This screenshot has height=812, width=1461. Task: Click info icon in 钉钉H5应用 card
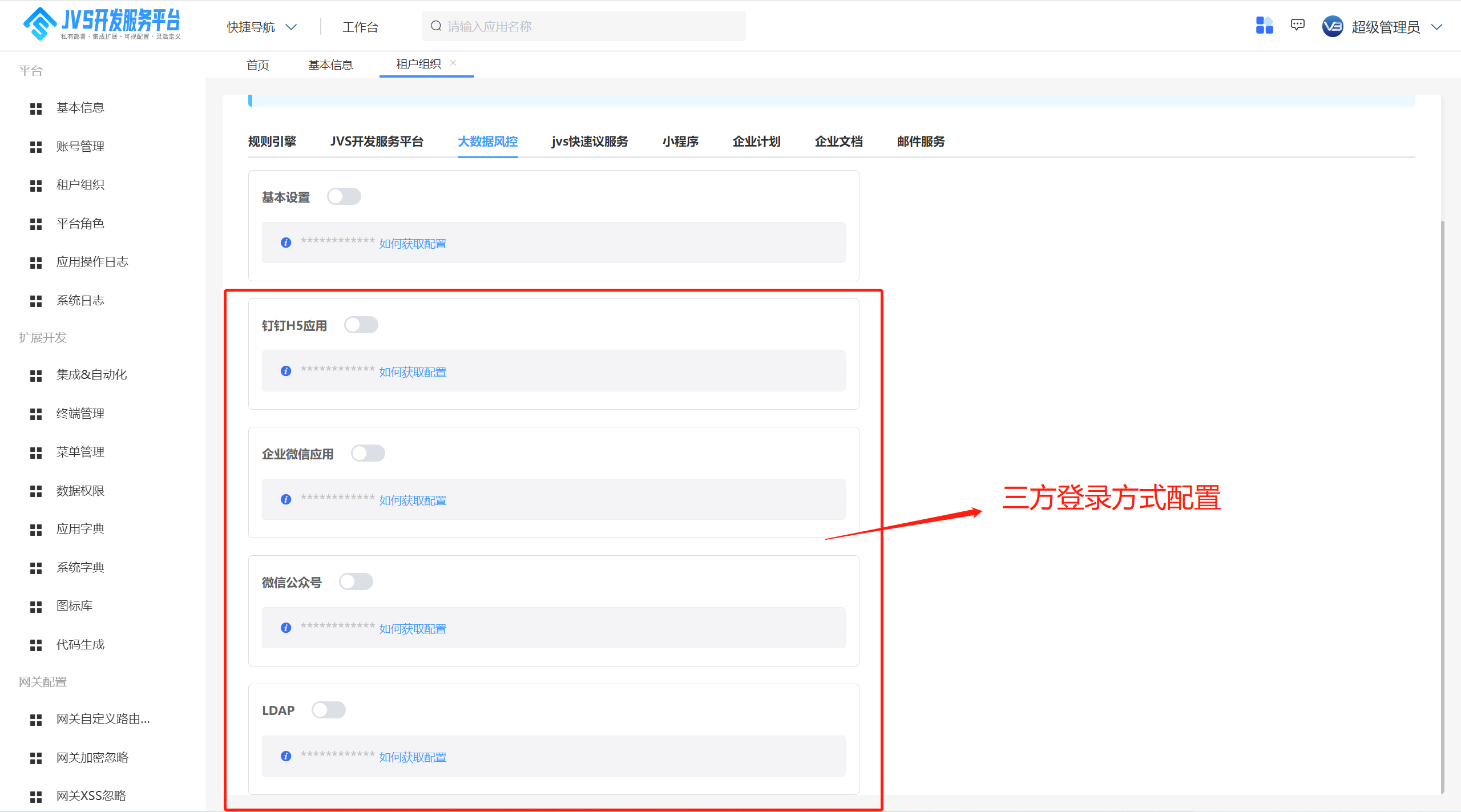click(286, 371)
